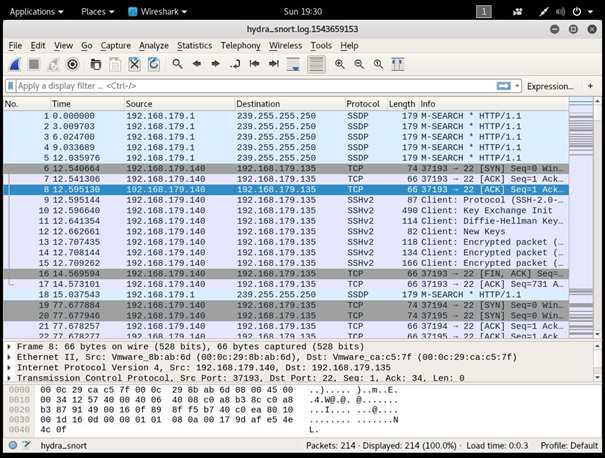The width and height of the screenshot is (605, 458).
Task: Sort by Length column header
Action: click(x=403, y=104)
